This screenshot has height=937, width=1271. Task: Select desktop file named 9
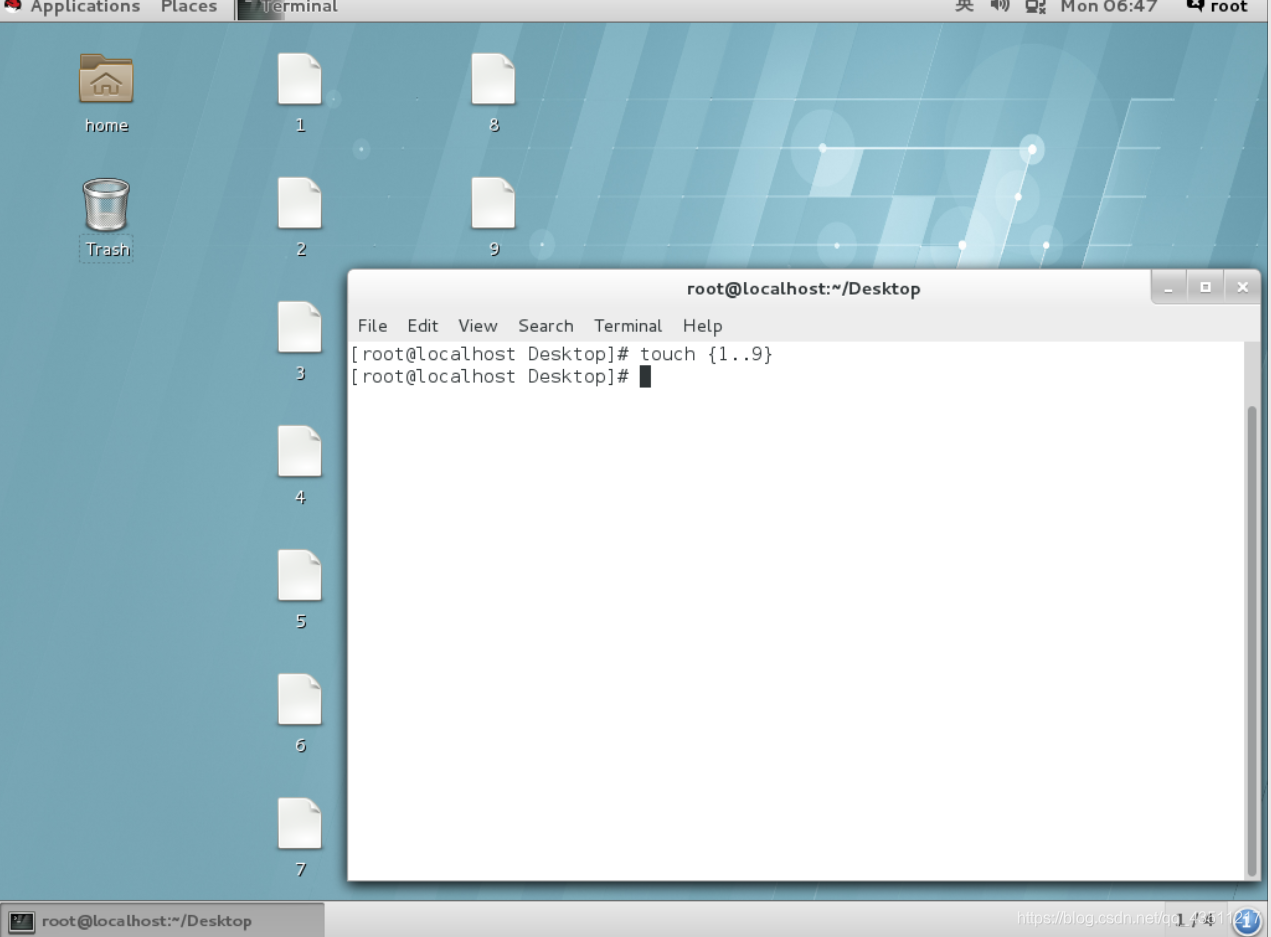coord(493,204)
